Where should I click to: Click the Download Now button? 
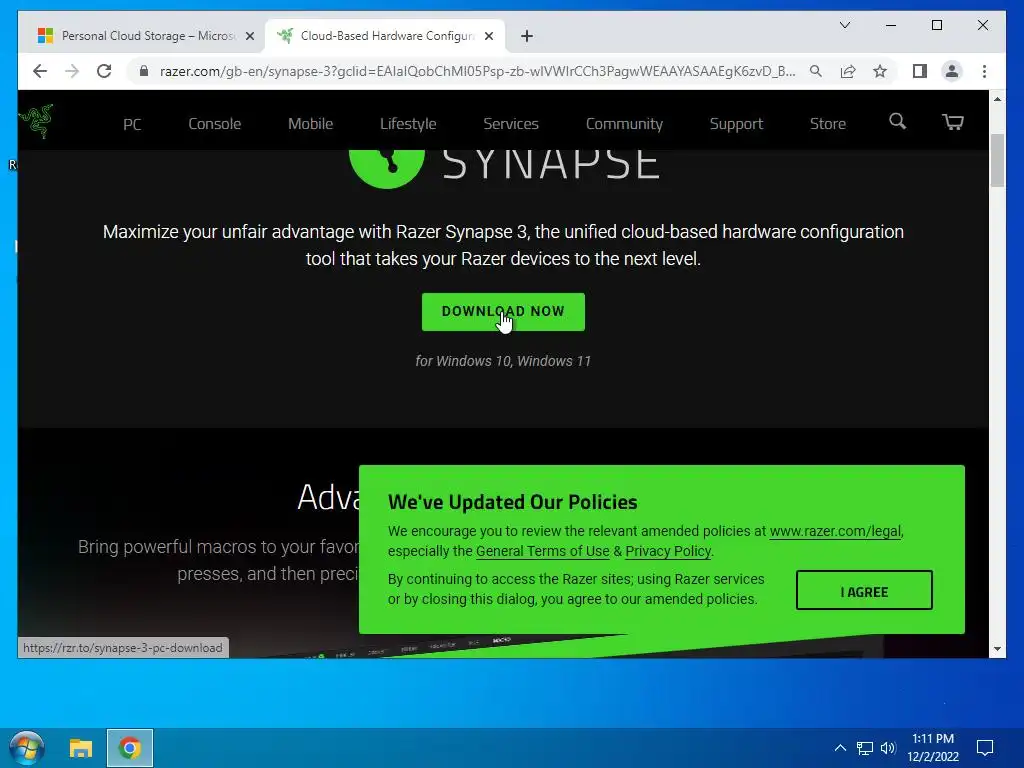point(503,312)
